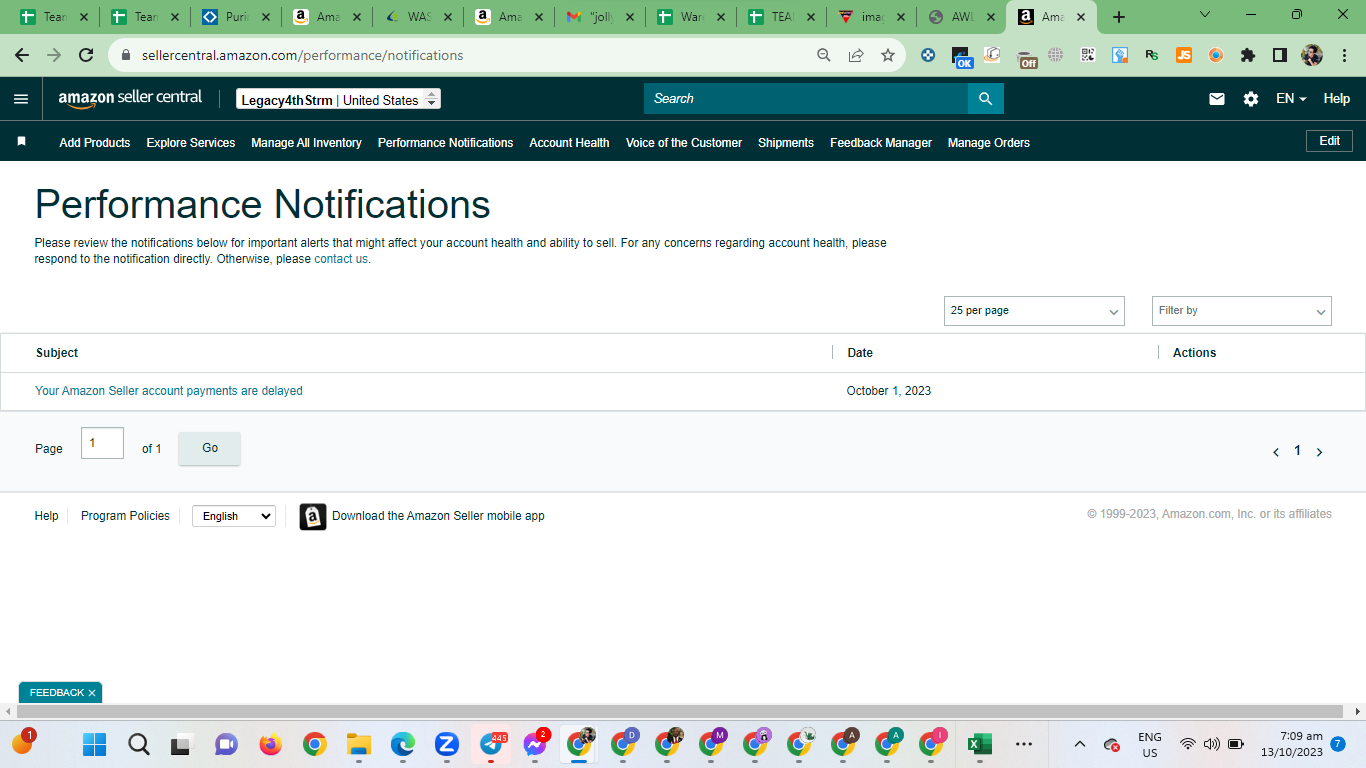
Task: Open Chrome zoom magnifier in address bar
Action: pos(824,56)
